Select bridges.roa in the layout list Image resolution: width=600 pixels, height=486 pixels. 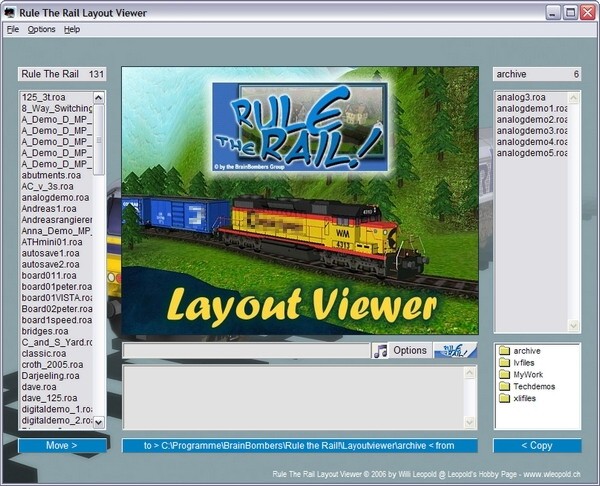pos(44,330)
